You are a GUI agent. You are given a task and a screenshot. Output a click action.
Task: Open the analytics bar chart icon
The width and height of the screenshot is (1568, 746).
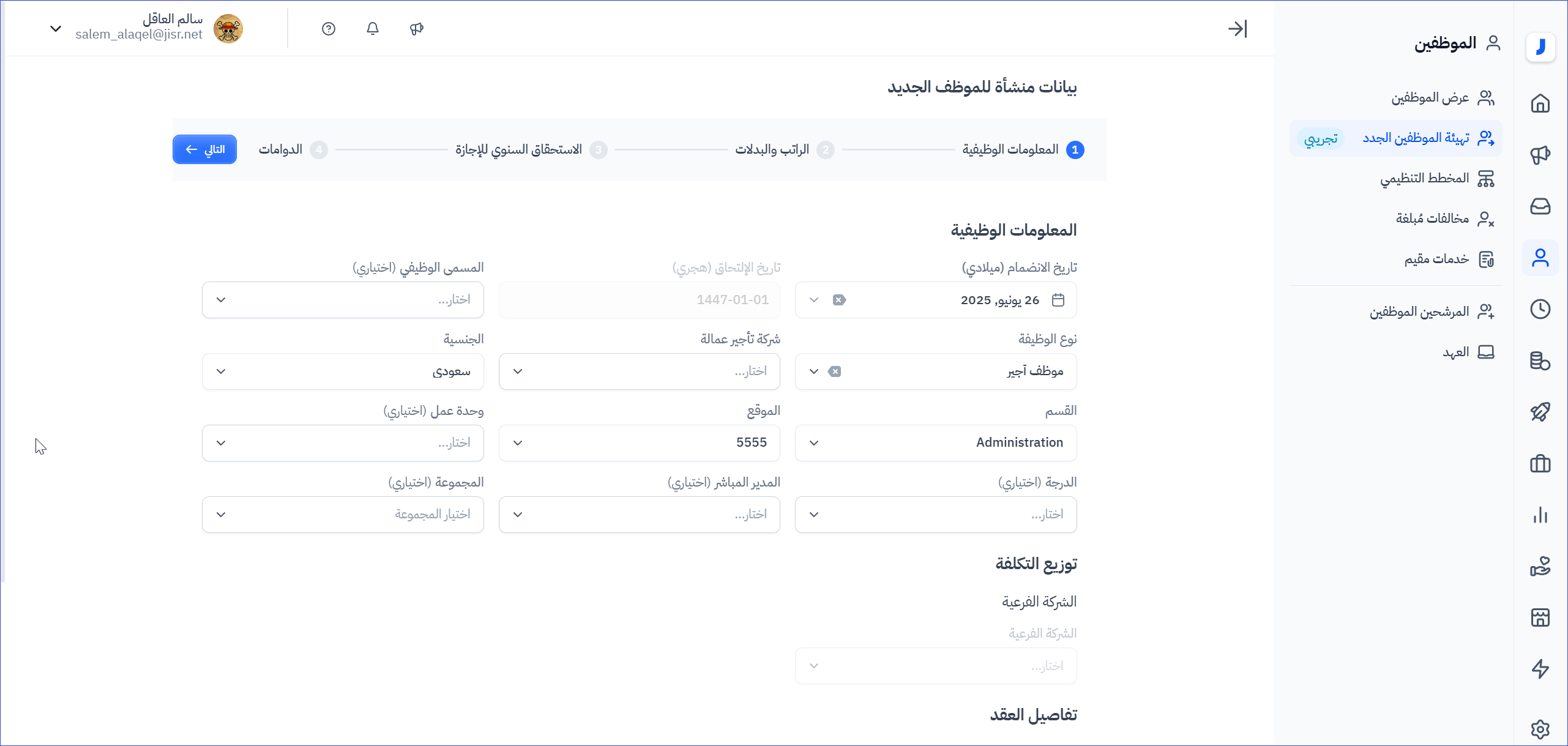click(1540, 515)
